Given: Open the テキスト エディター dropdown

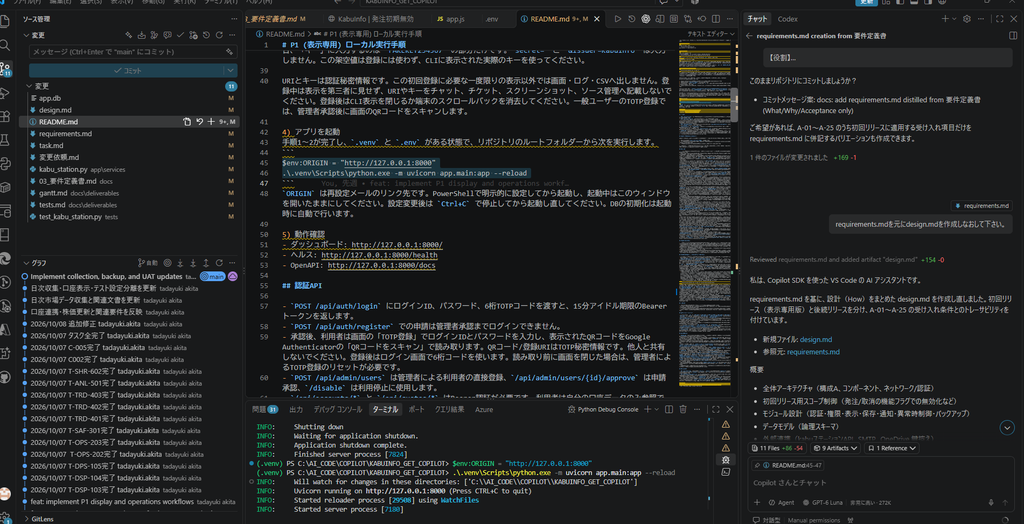Looking at the screenshot, I should pyautogui.click(x=712, y=33).
